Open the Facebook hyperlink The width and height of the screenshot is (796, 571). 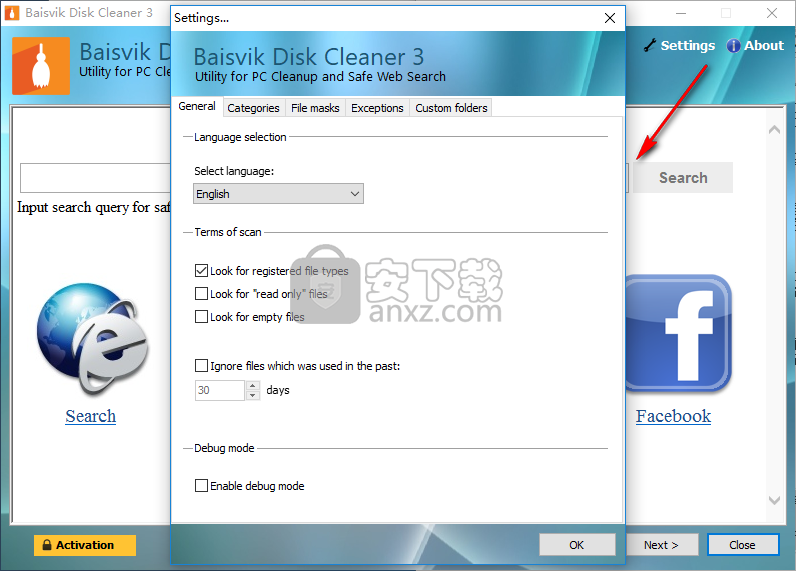pos(673,416)
